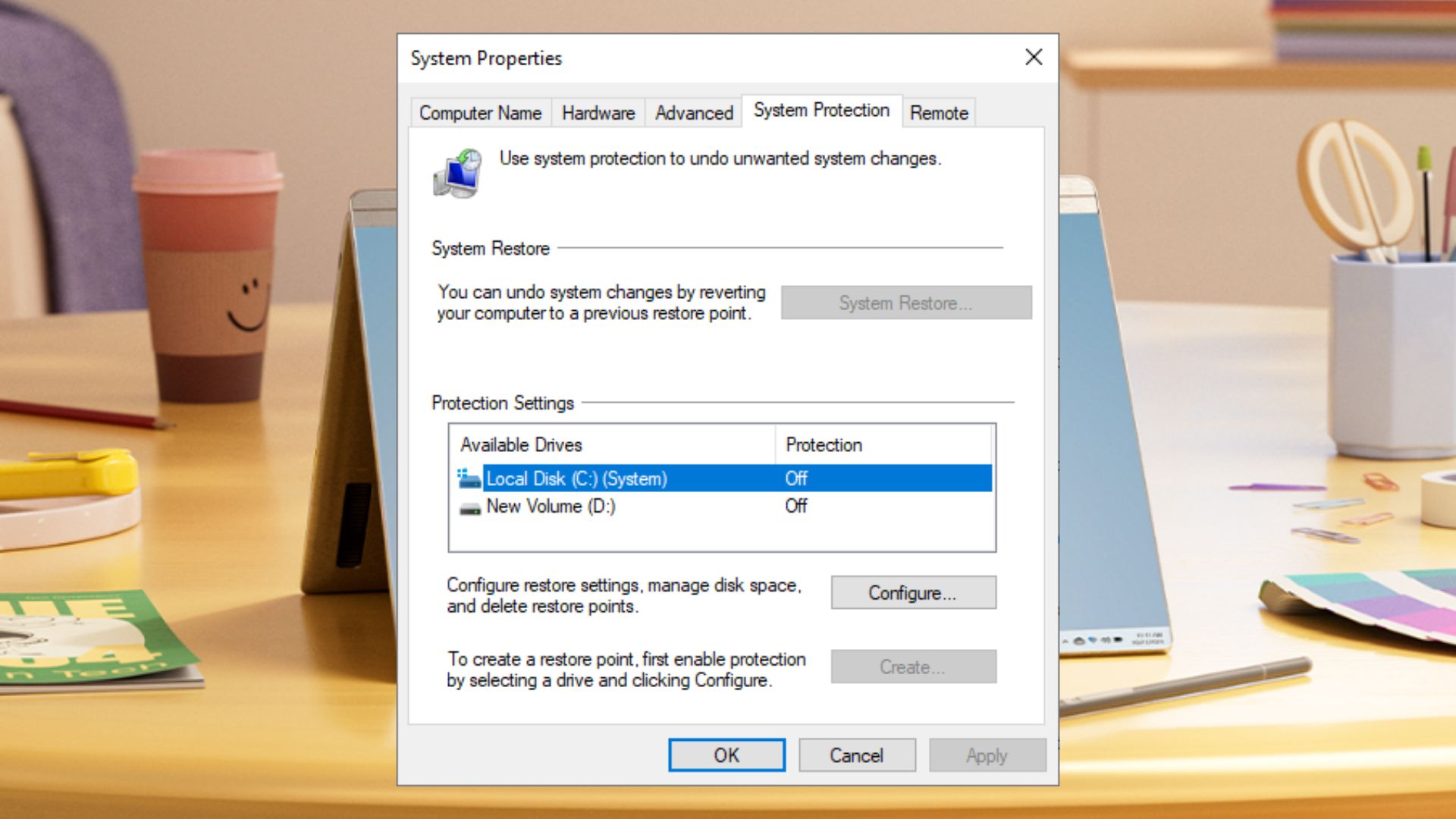Open the Configure restore settings dialog
This screenshot has height=819, width=1456.
tap(913, 592)
